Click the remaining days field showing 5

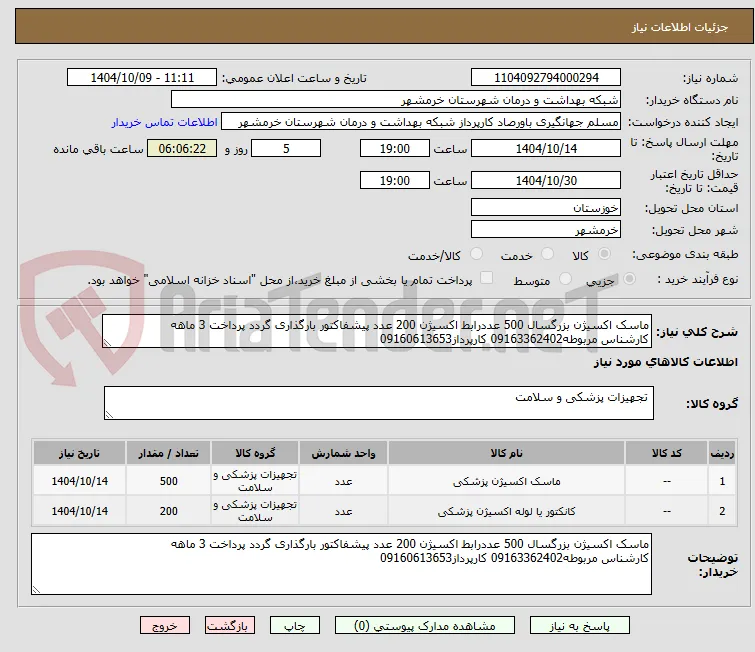(x=286, y=148)
